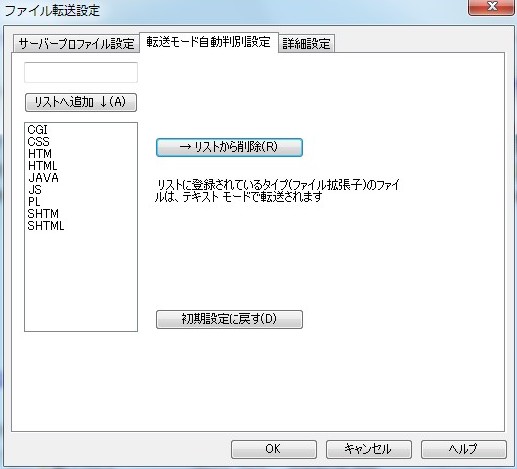This screenshot has width=517, height=469.
Task: Click 初期設定に戻す(D) button
Action: click(229, 319)
